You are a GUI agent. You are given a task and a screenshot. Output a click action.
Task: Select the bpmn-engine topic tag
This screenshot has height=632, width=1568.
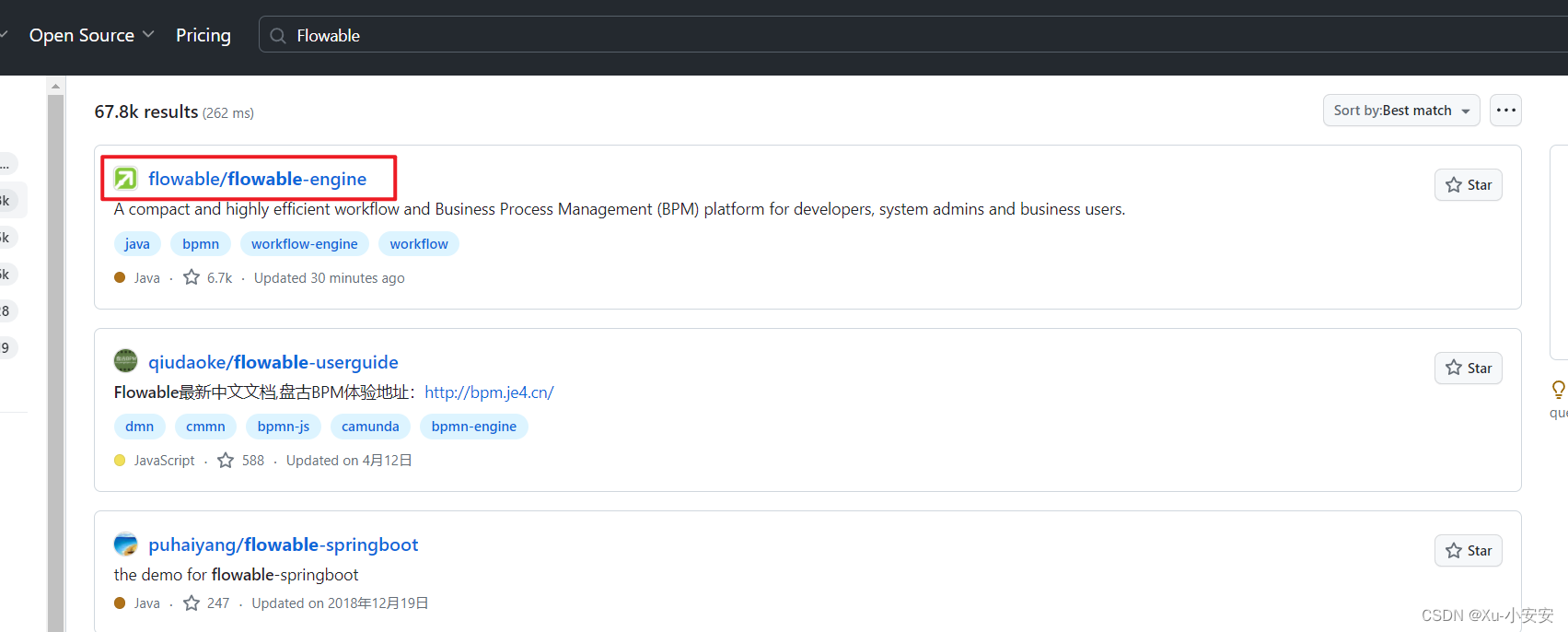(474, 427)
